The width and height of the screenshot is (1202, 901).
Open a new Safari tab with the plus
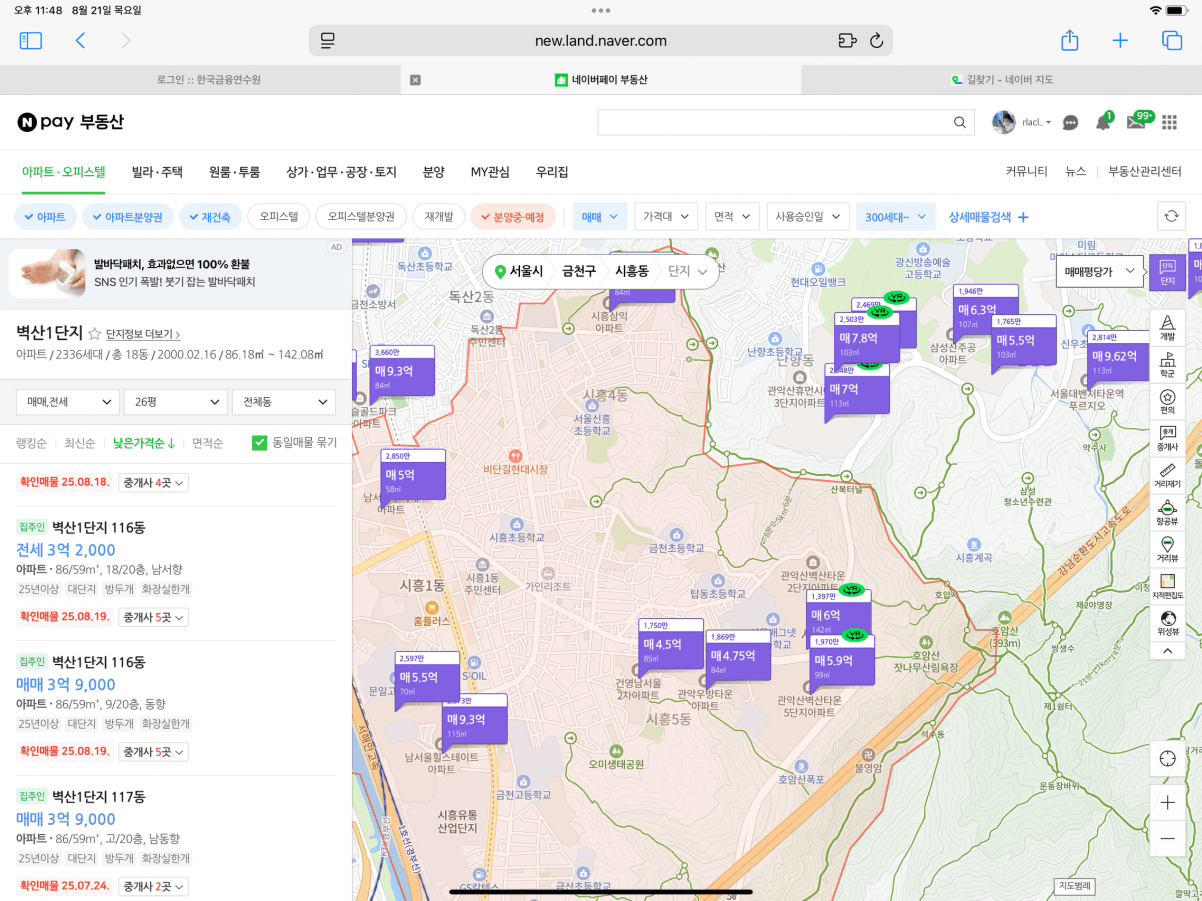click(1120, 41)
